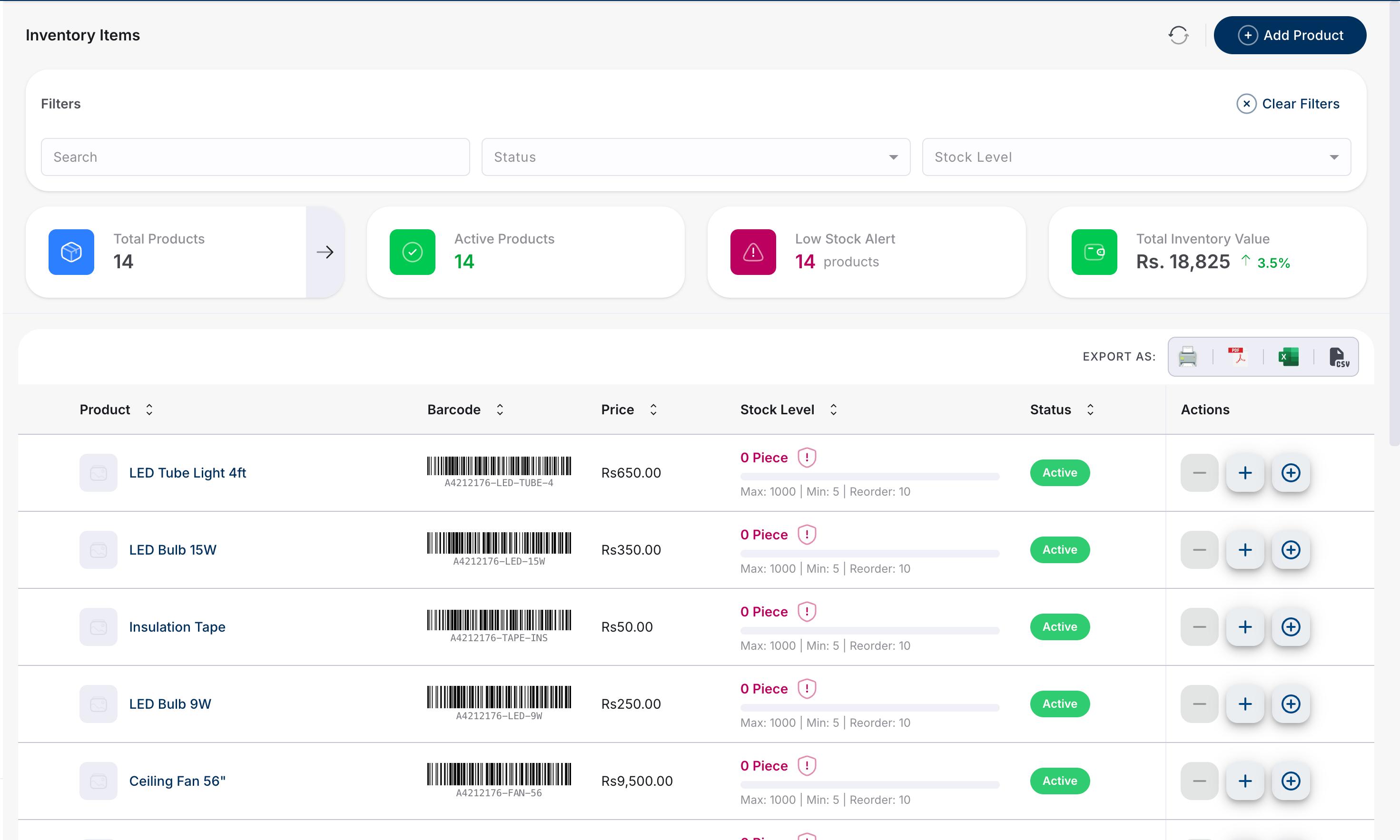The width and height of the screenshot is (1400, 840).
Task: Click the Insulation Tape stock progress bar
Action: [x=869, y=631]
